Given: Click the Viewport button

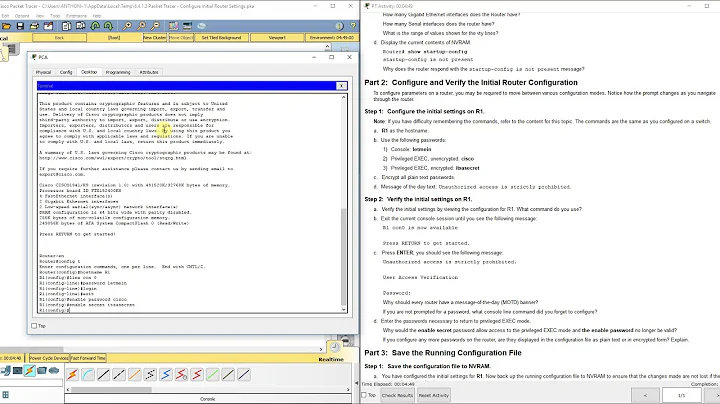Looking at the screenshot, I should click(277, 38).
